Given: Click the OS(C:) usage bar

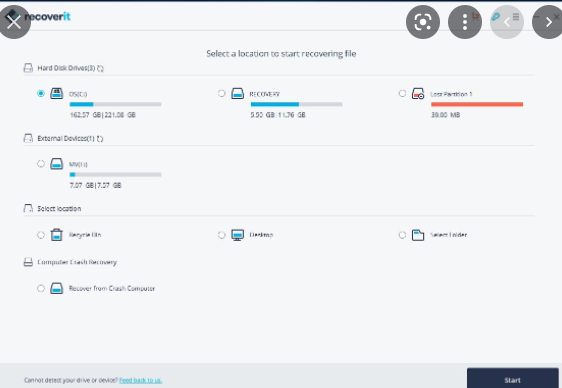Looking at the screenshot, I should coord(115,104).
